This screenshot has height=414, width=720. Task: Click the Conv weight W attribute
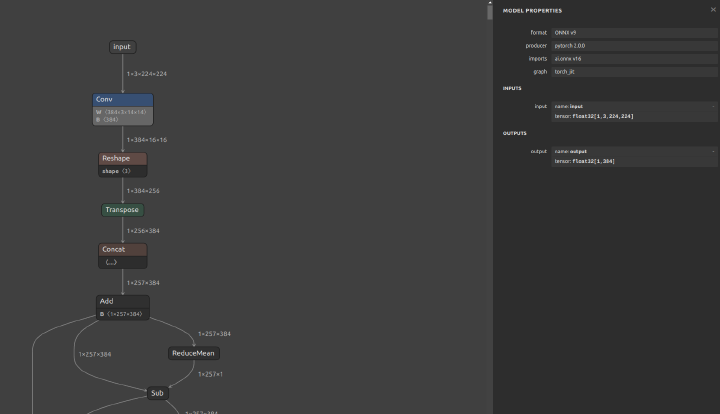[122, 112]
